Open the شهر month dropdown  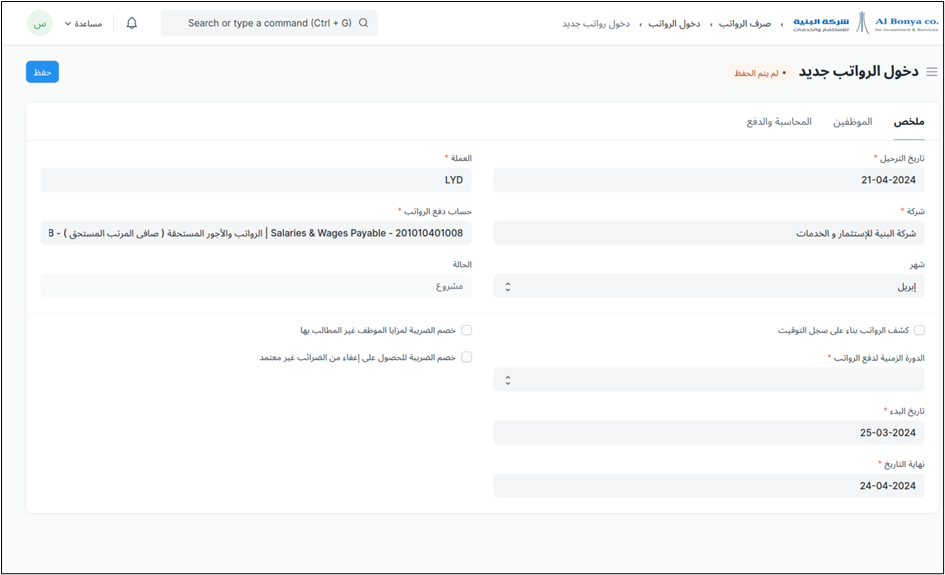pos(709,286)
